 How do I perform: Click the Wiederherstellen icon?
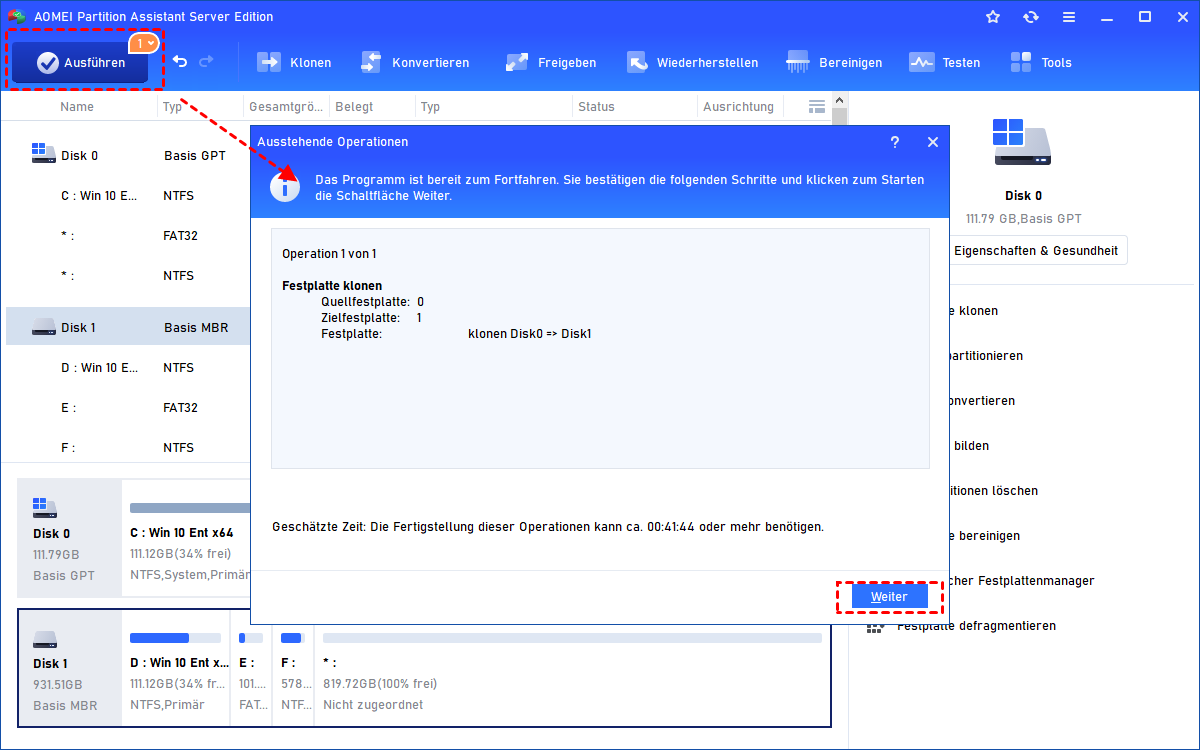click(638, 62)
